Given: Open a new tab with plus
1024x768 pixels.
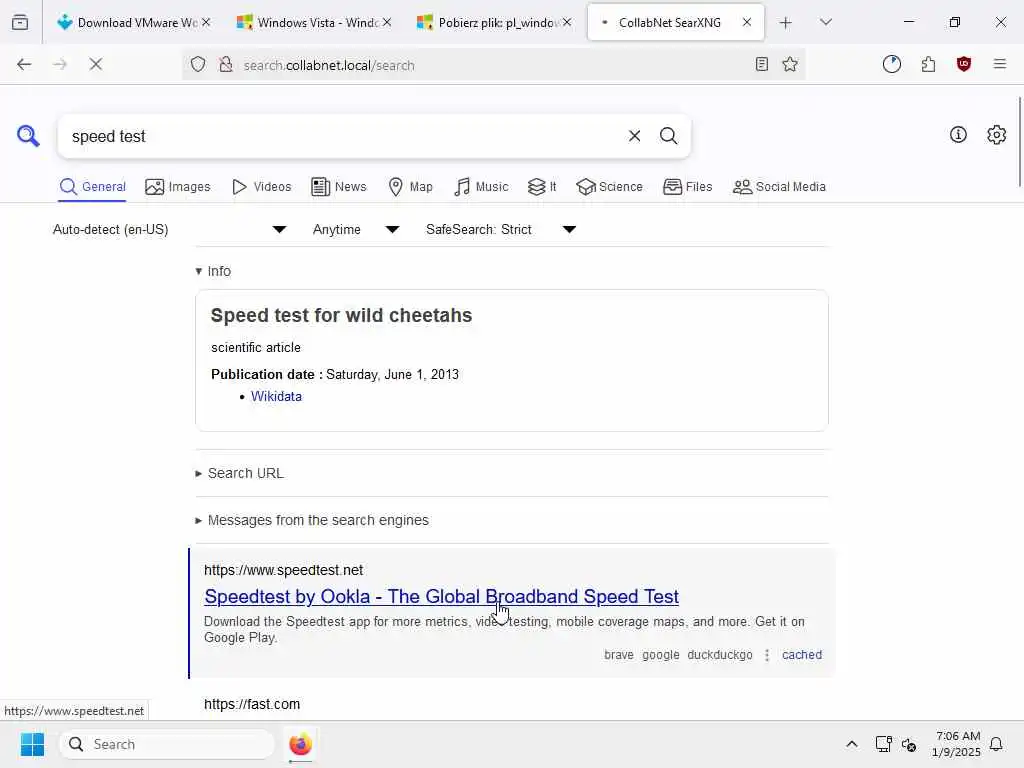Looking at the screenshot, I should pos(786,23).
